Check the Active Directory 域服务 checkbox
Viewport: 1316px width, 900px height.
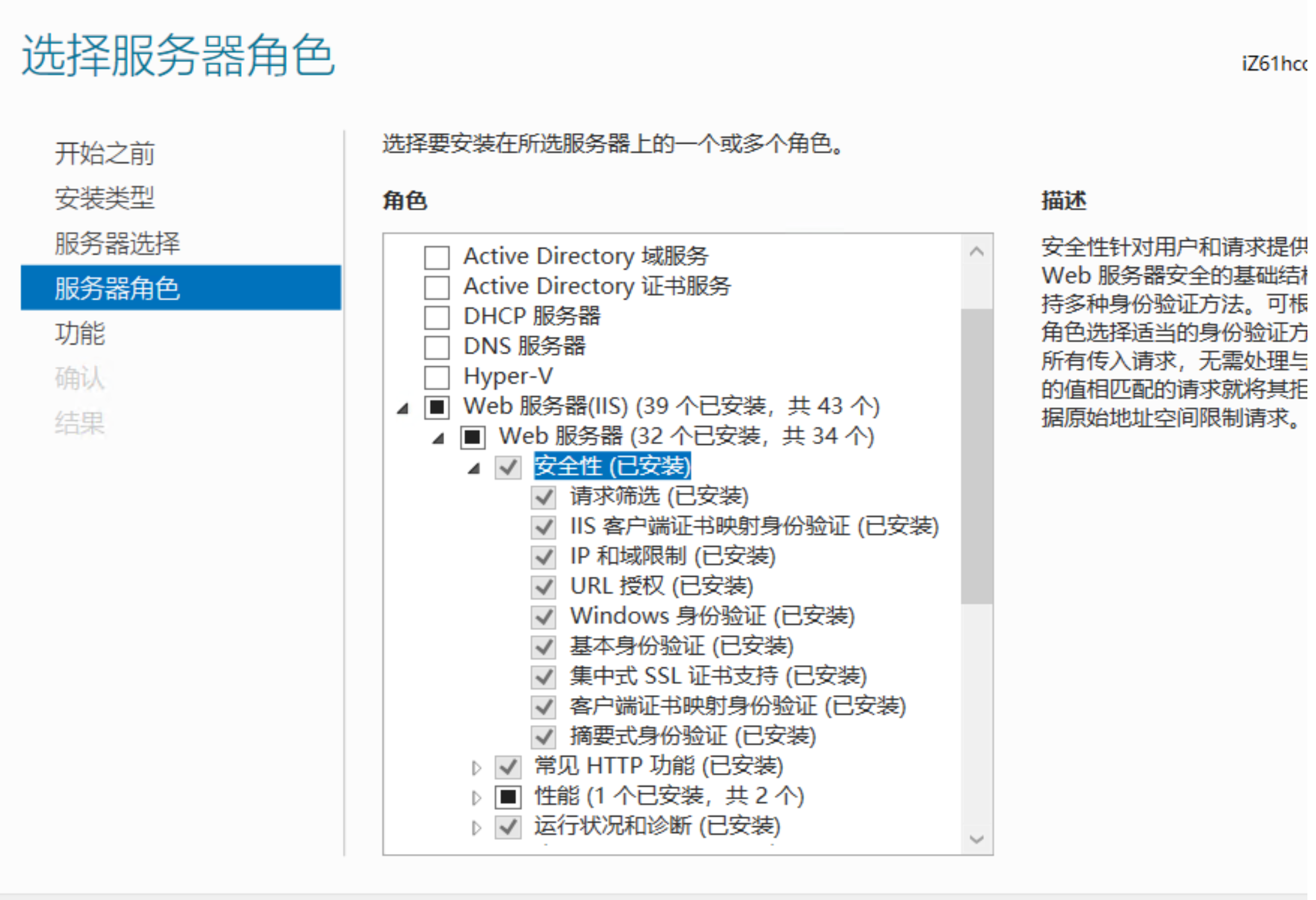pos(437,257)
